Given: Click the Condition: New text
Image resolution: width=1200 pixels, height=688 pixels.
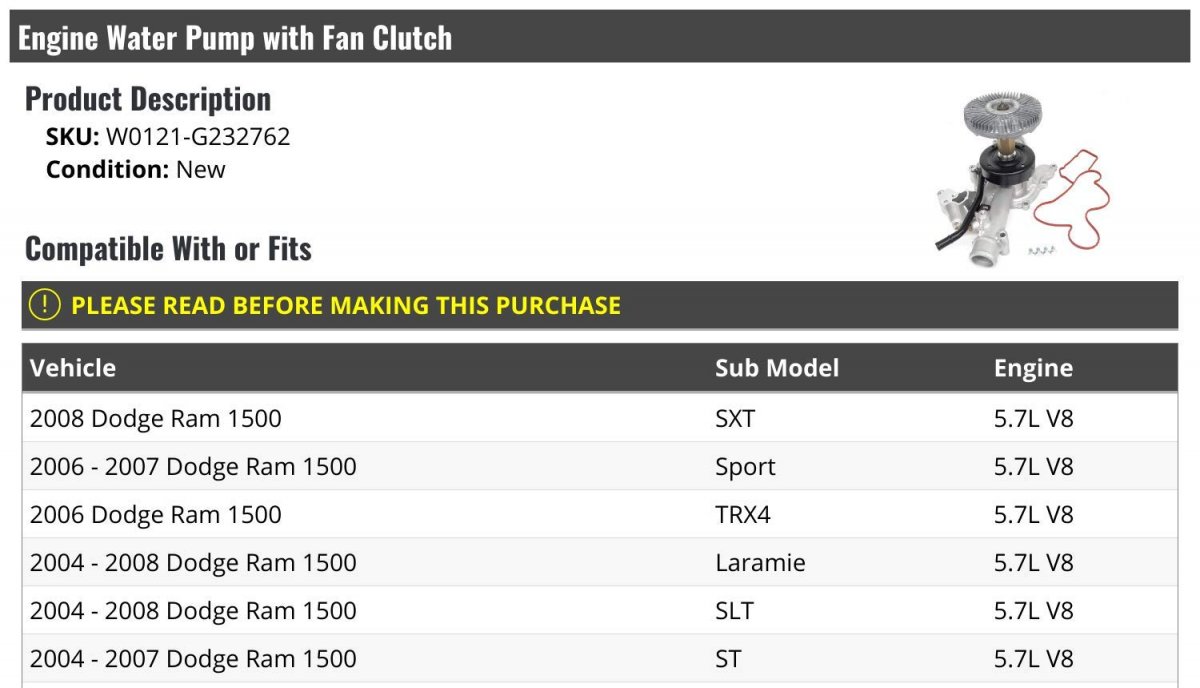Looking at the screenshot, I should pos(136,169).
